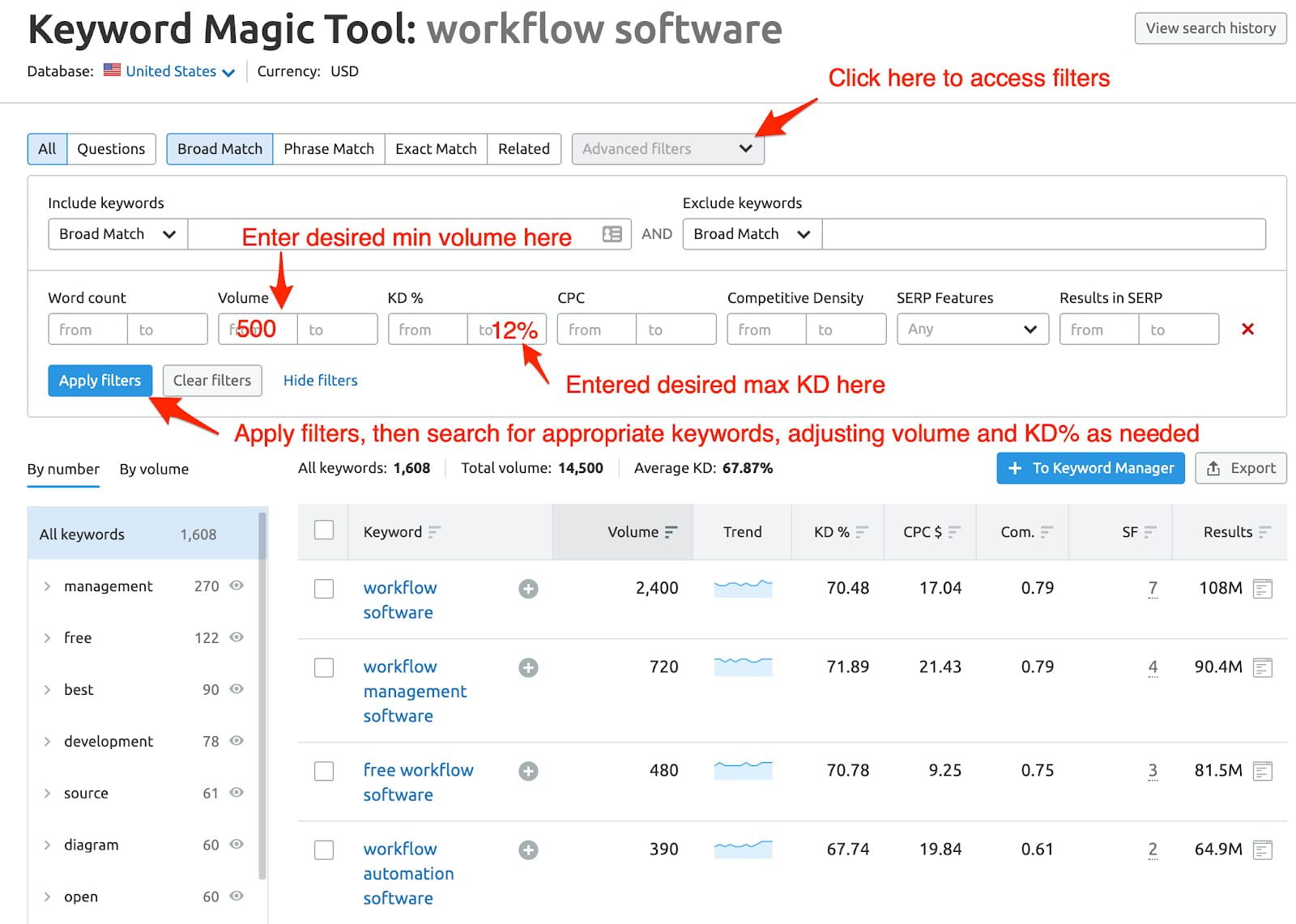The width and height of the screenshot is (1296, 924).
Task: Toggle visibility eye for best group
Action: (x=237, y=689)
